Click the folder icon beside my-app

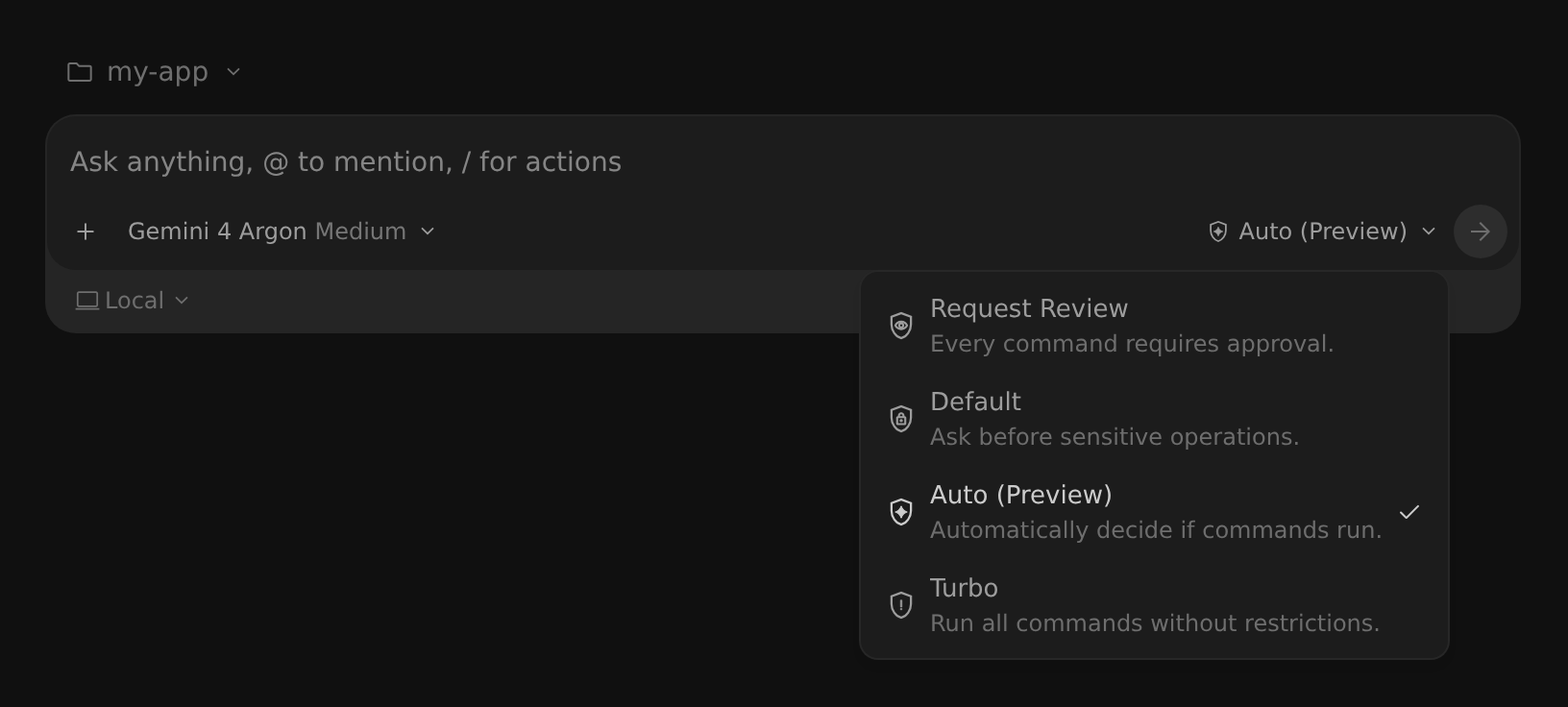80,72
